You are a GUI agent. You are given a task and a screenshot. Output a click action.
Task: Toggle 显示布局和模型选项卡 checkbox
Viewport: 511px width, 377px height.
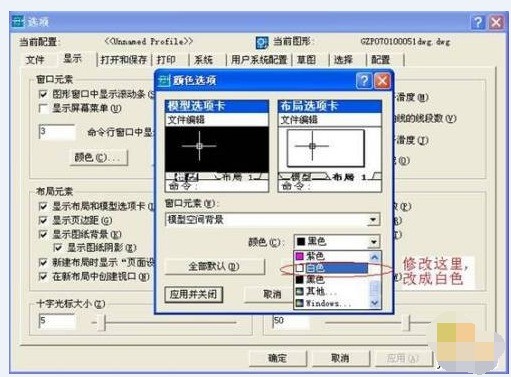(x=43, y=206)
